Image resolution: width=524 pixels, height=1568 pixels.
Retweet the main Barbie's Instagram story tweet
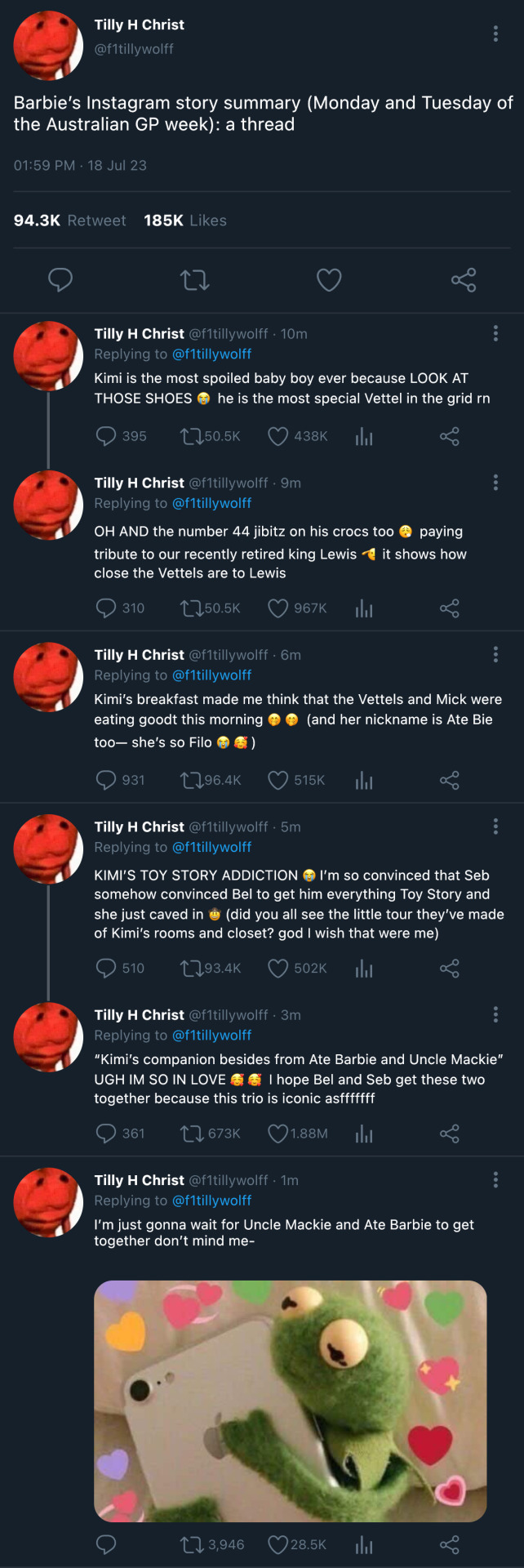click(x=194, y=280)
